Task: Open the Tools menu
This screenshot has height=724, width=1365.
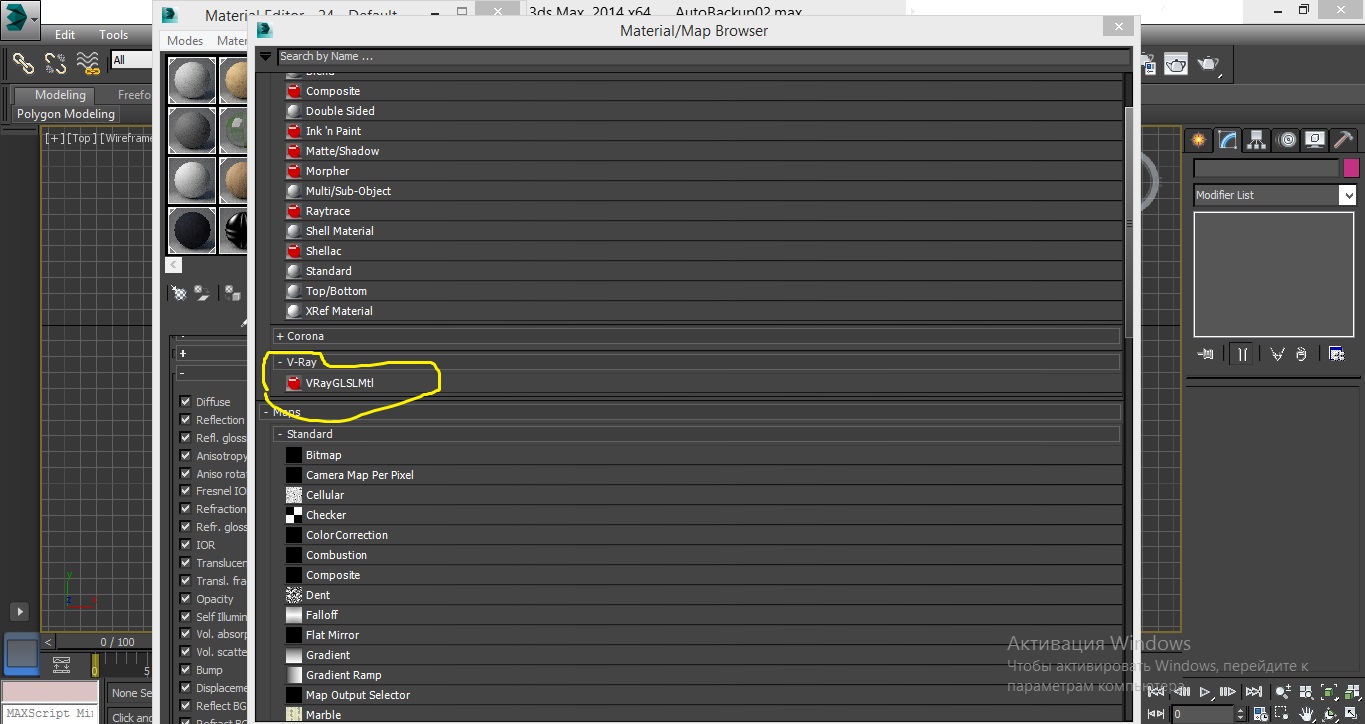Action: coord(114,34)
